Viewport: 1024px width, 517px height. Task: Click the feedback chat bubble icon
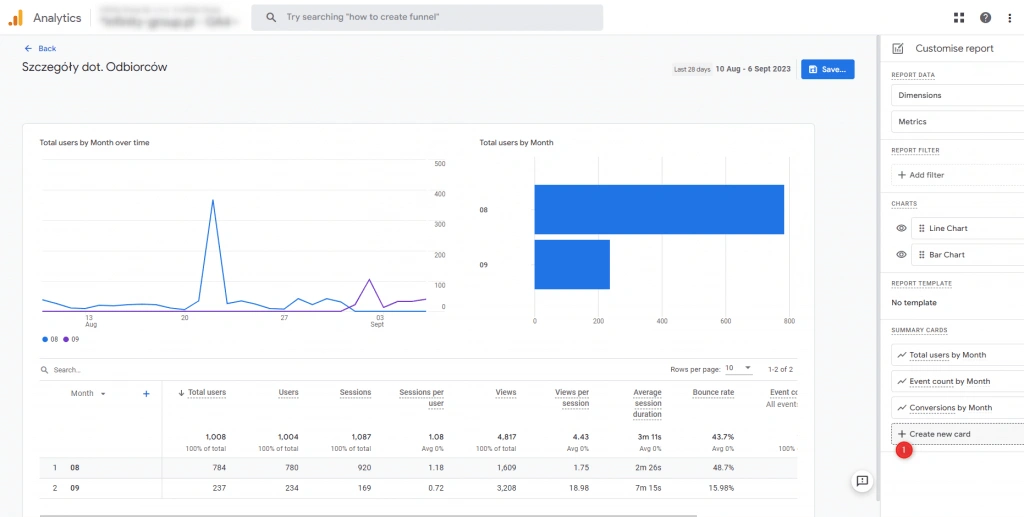pos(861,481)
